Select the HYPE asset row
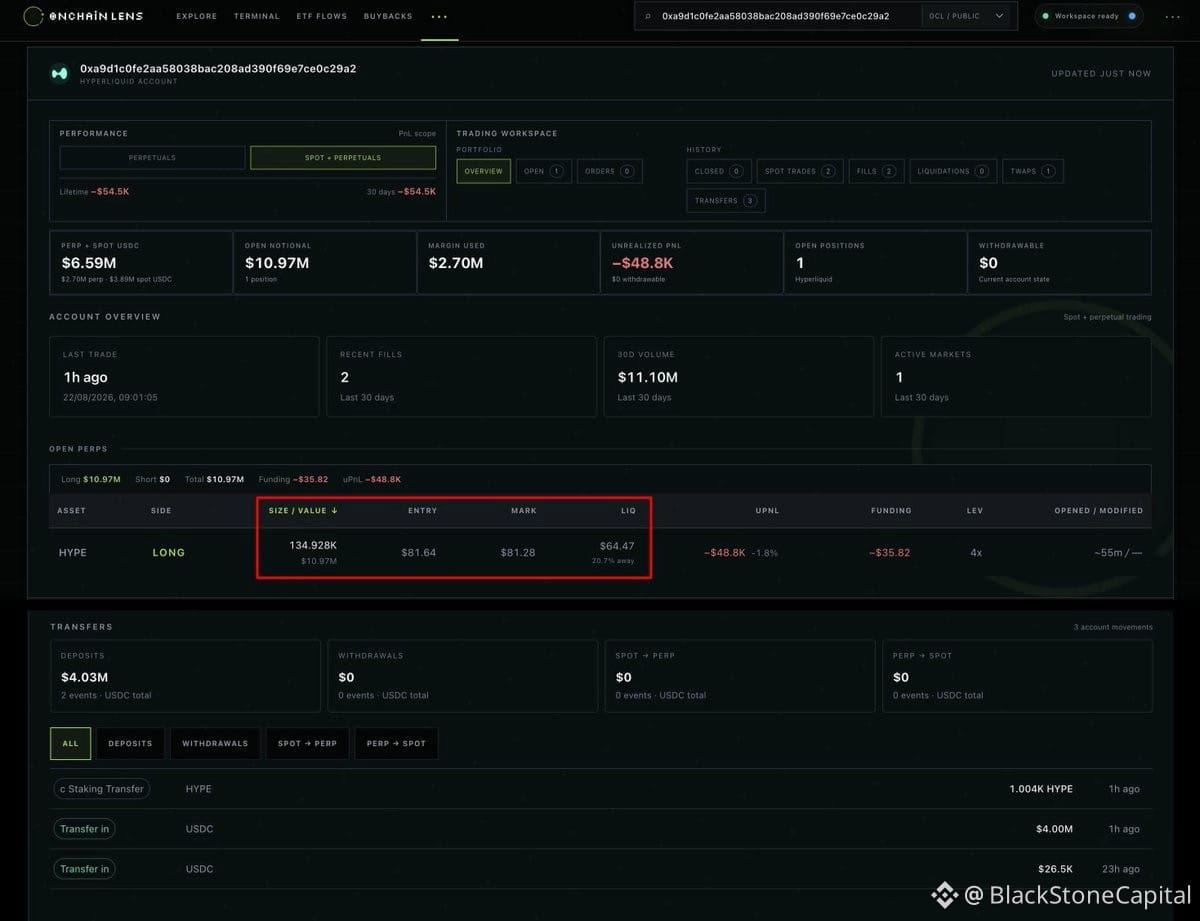The height and width of the screenshot is (921, 1200). click(600, 552)
